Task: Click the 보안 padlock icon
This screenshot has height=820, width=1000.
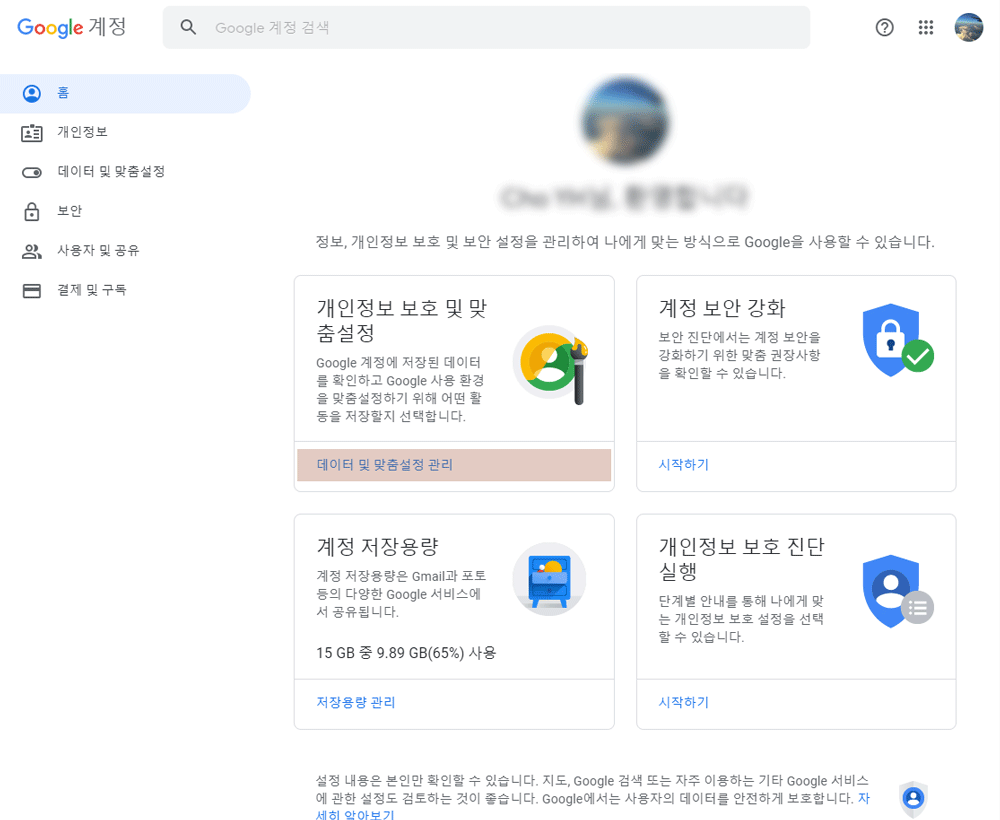Action: (x=32, y=211)
